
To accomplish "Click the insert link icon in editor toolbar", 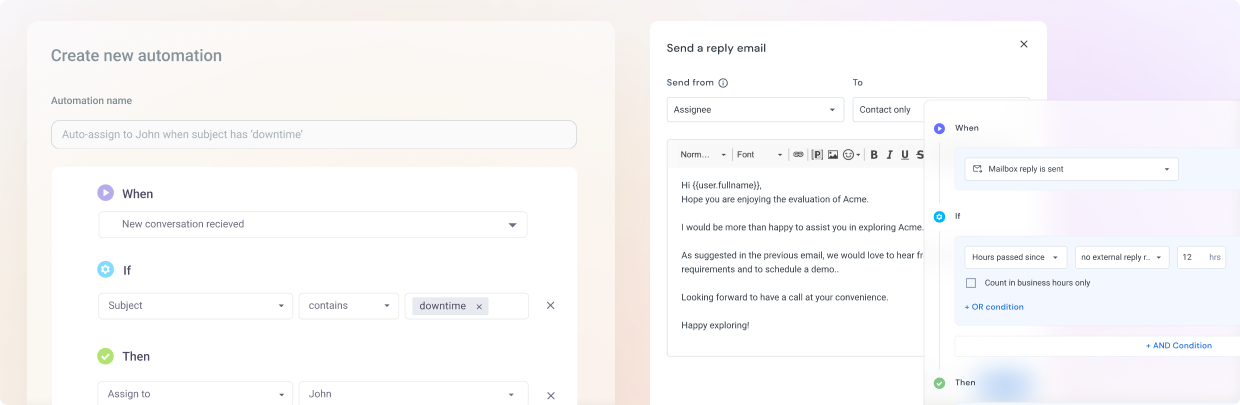I will tap(798, 155).
